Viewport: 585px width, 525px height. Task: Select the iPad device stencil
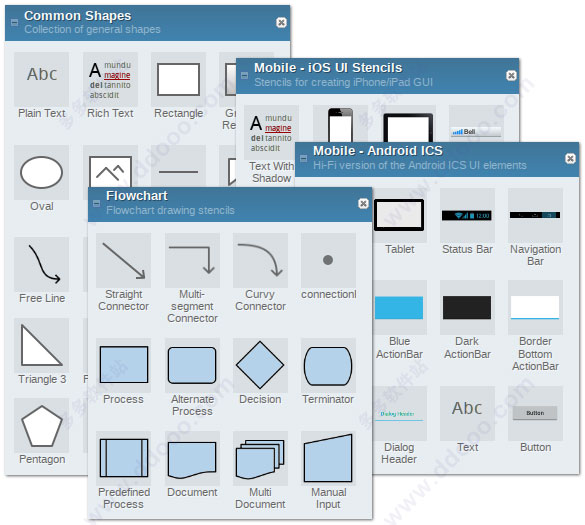[x=408, y=124]
